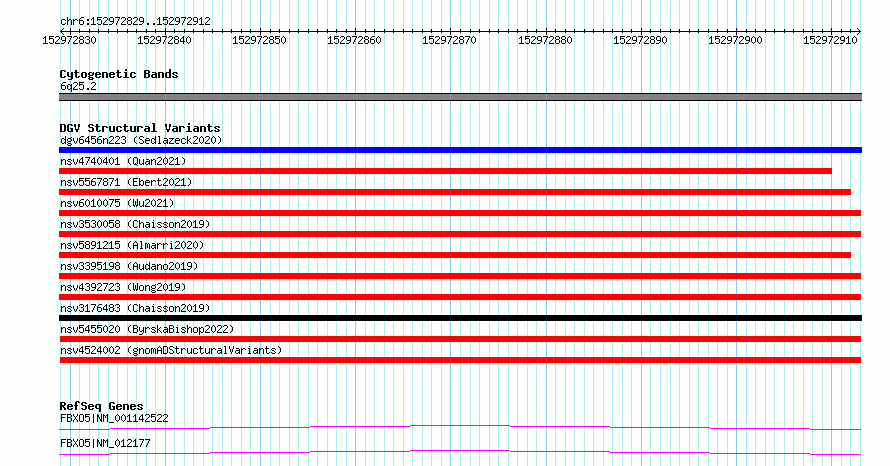This screenshot has height=466, width=890.
Task: Click the red nsv3530058 variant bar
Action: (460, 234)
